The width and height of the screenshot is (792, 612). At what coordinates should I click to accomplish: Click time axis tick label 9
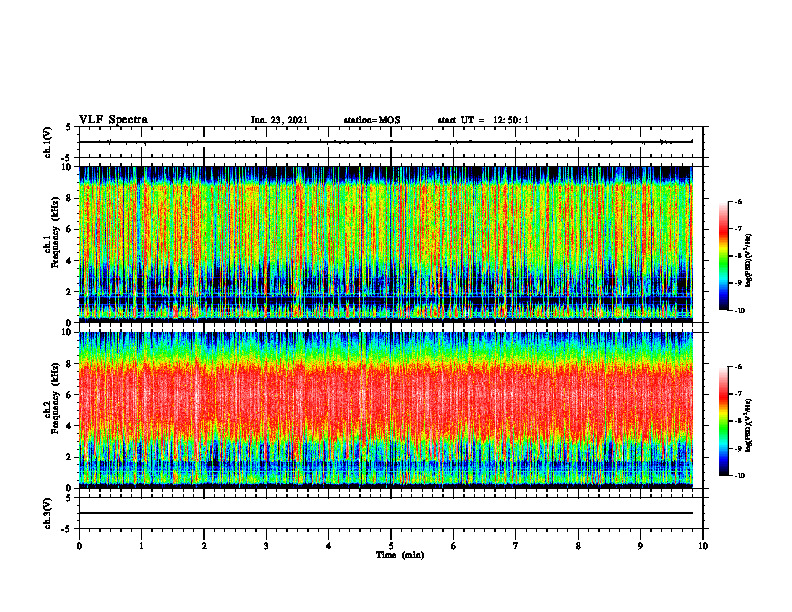(640, 546)
